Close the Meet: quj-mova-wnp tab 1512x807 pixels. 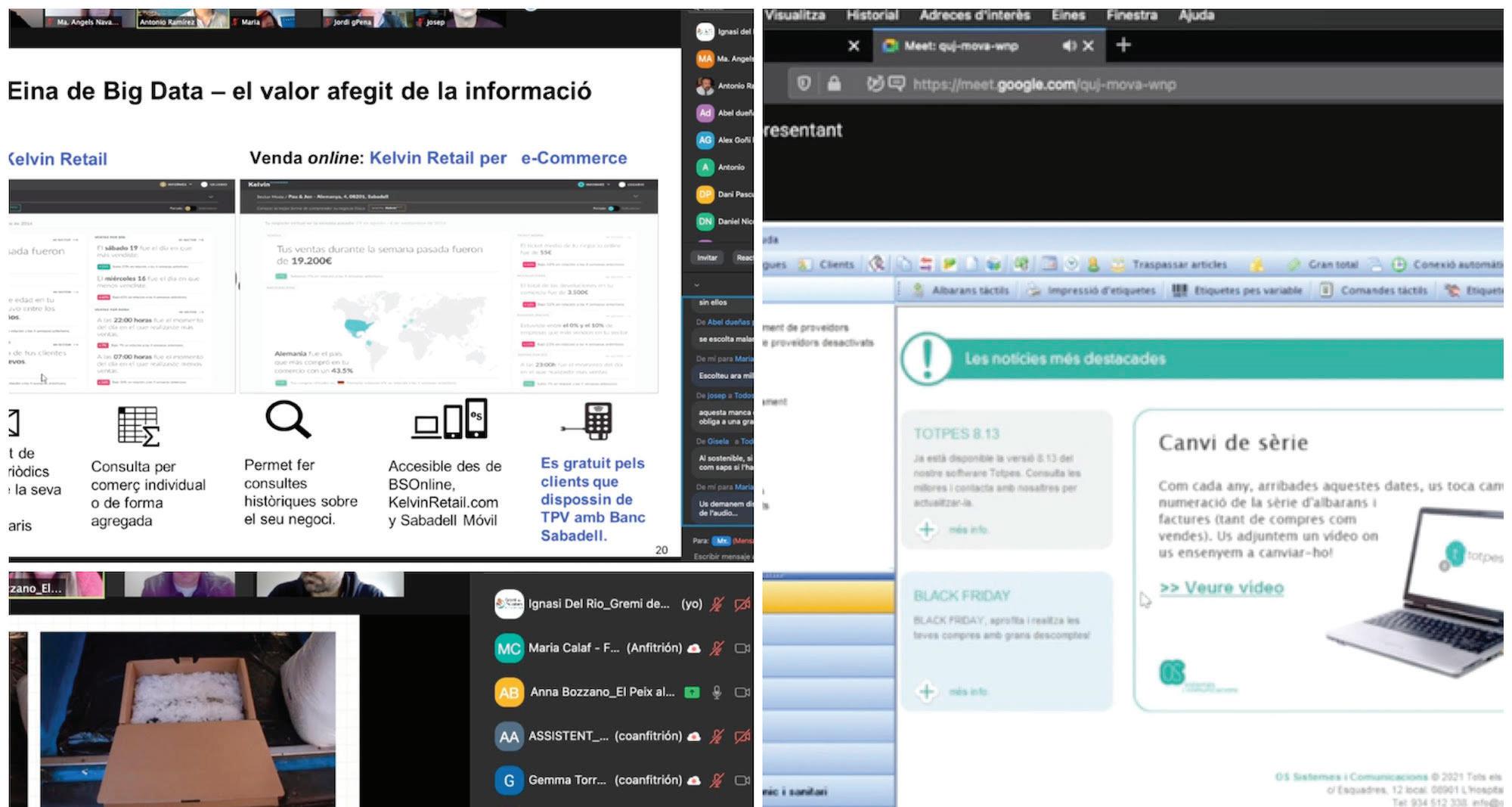(x=1089, y=46)
